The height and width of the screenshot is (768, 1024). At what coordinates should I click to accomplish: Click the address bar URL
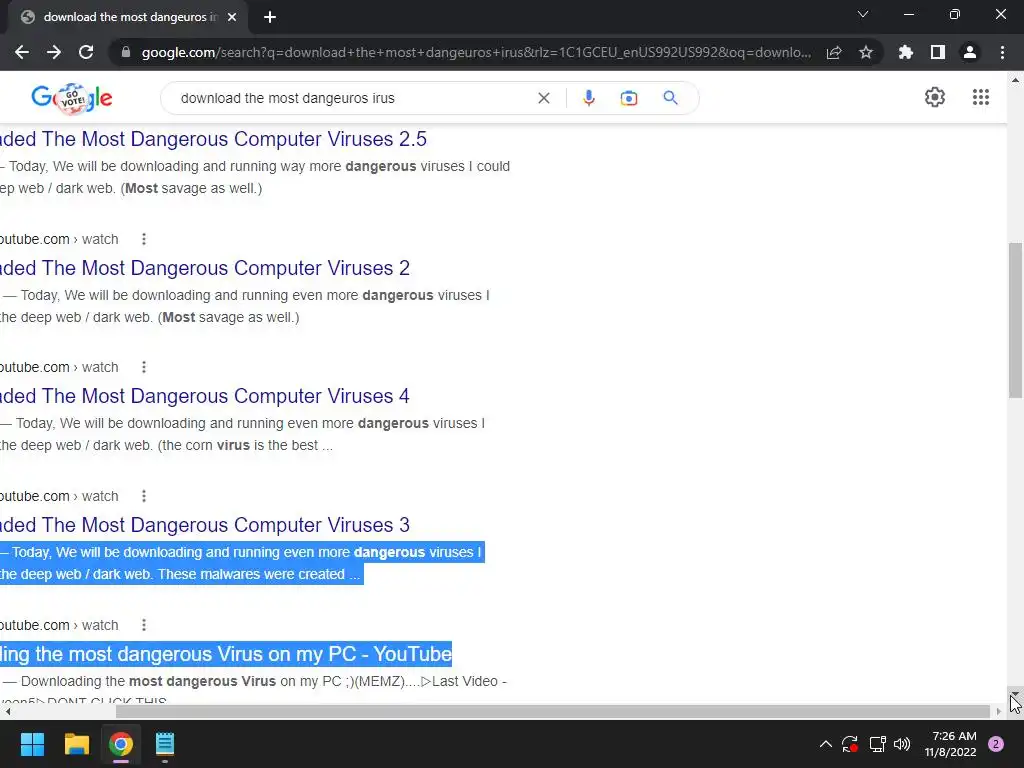476,52
